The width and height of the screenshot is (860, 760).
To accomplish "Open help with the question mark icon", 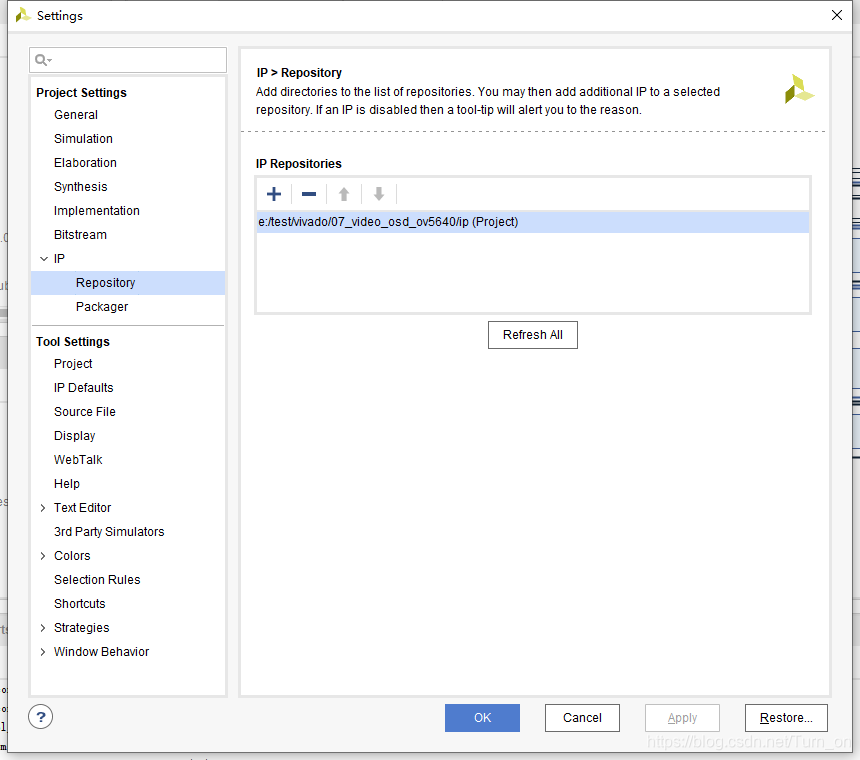I will coord(41,717).
